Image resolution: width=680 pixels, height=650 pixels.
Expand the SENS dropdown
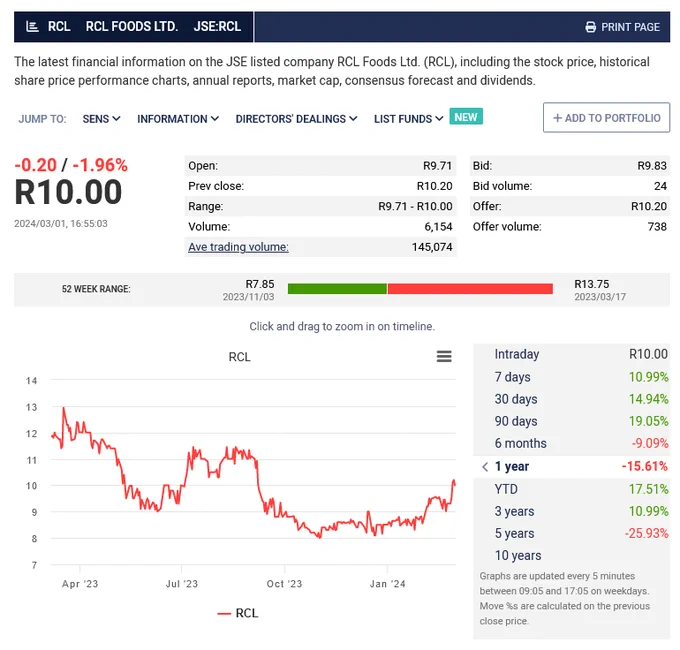coord(101,119)
